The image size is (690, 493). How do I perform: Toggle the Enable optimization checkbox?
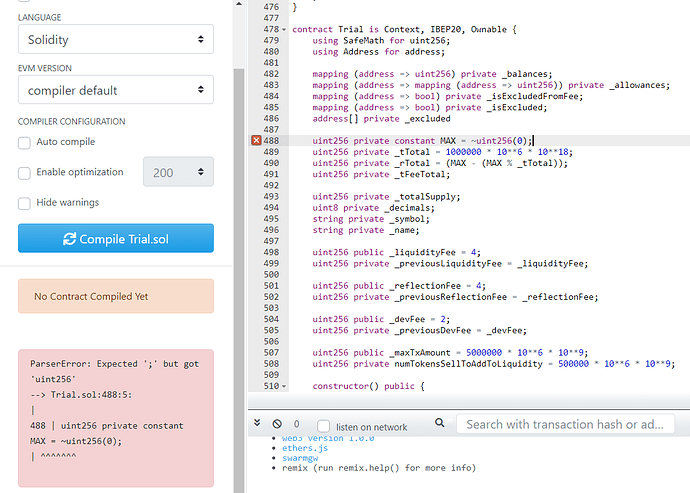tap(24, 173)
